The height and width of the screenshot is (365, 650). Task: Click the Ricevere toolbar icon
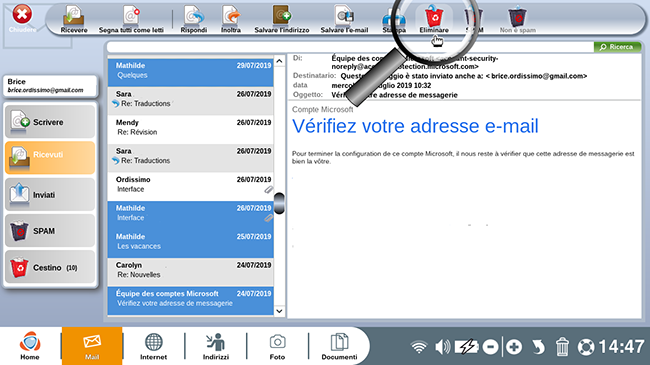(74, 19)
